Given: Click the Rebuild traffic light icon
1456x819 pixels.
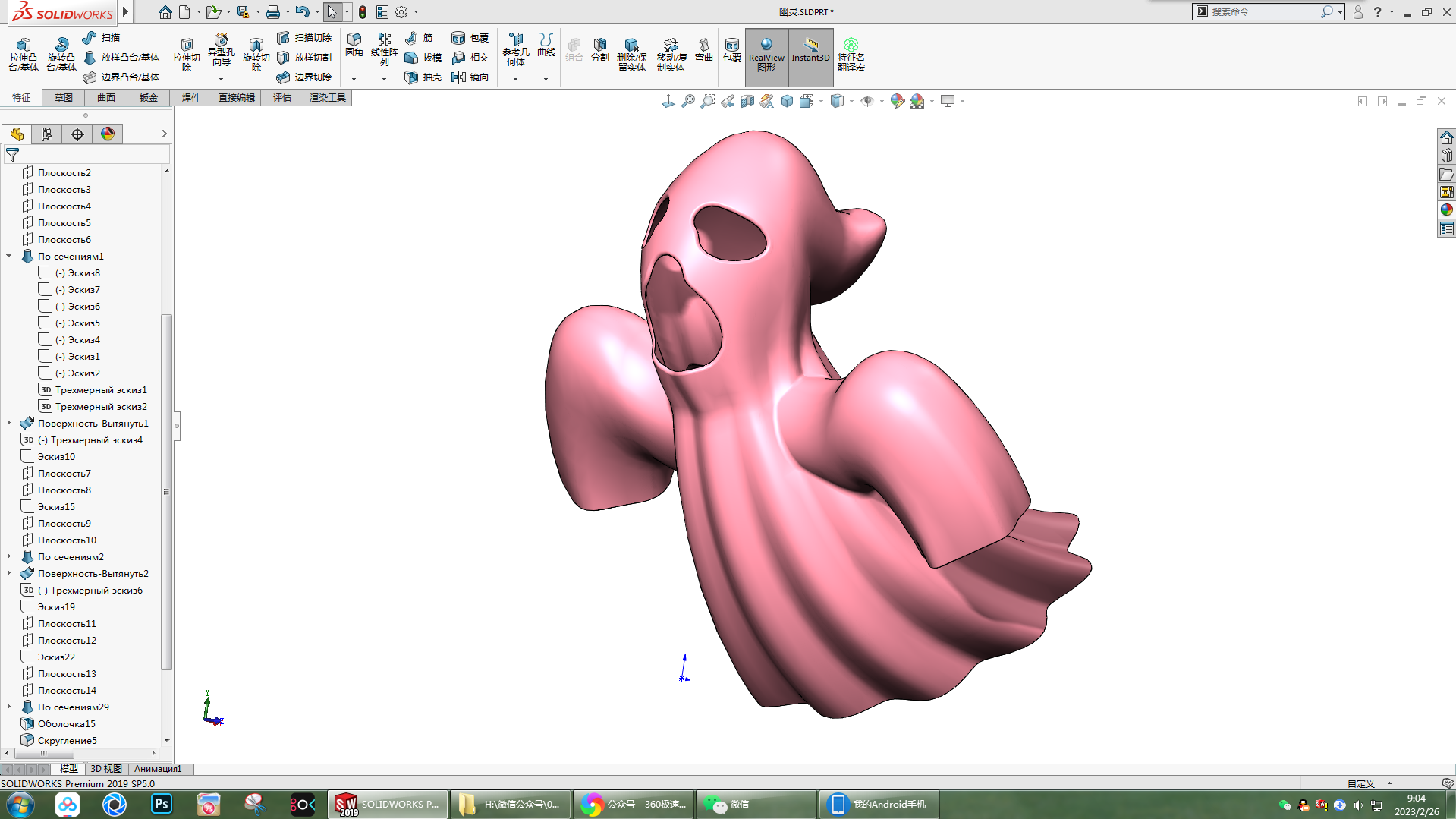Looking at the screenshot, I should [x=363, y=12].
